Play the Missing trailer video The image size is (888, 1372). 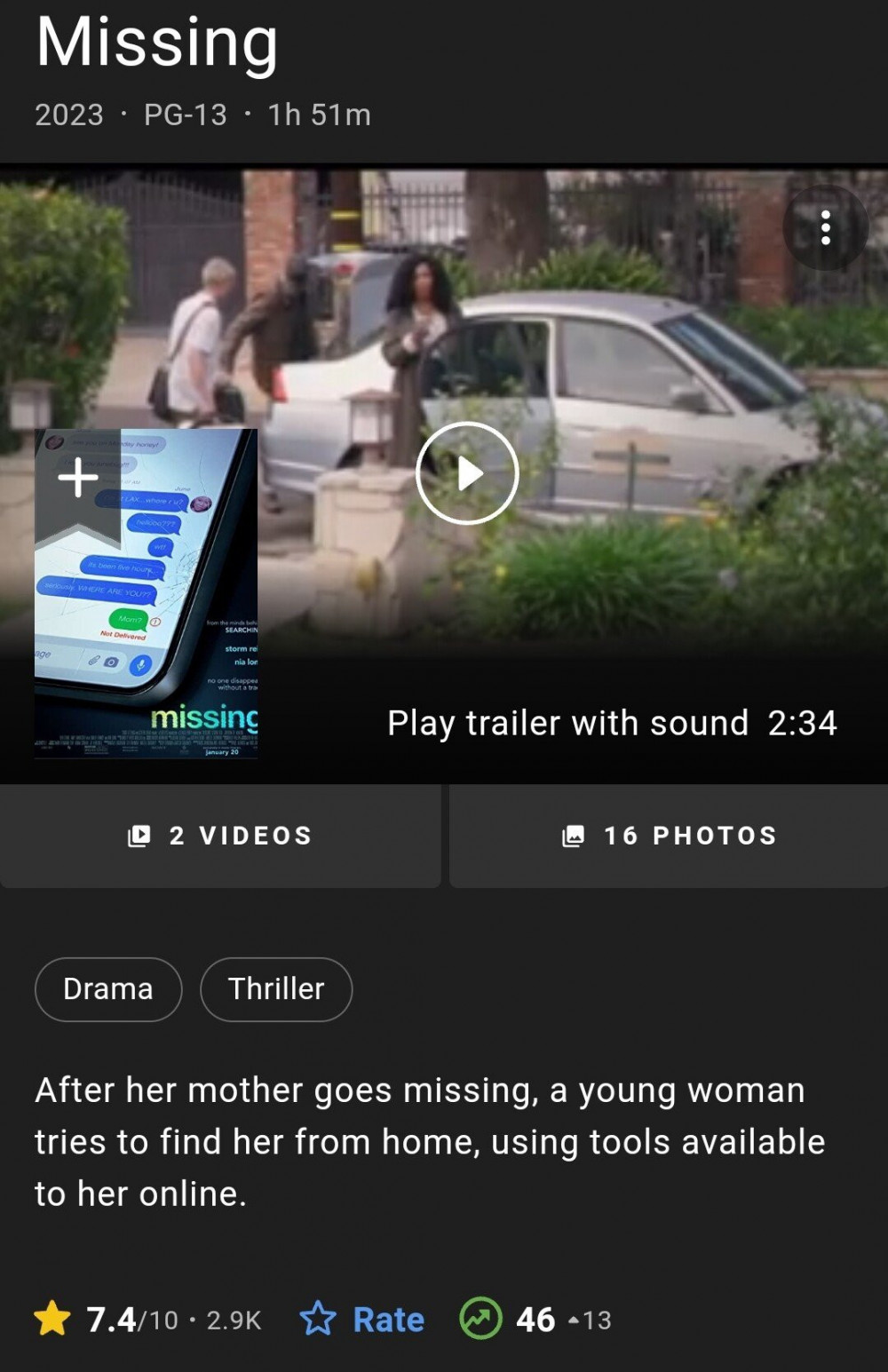pos(467,473)
